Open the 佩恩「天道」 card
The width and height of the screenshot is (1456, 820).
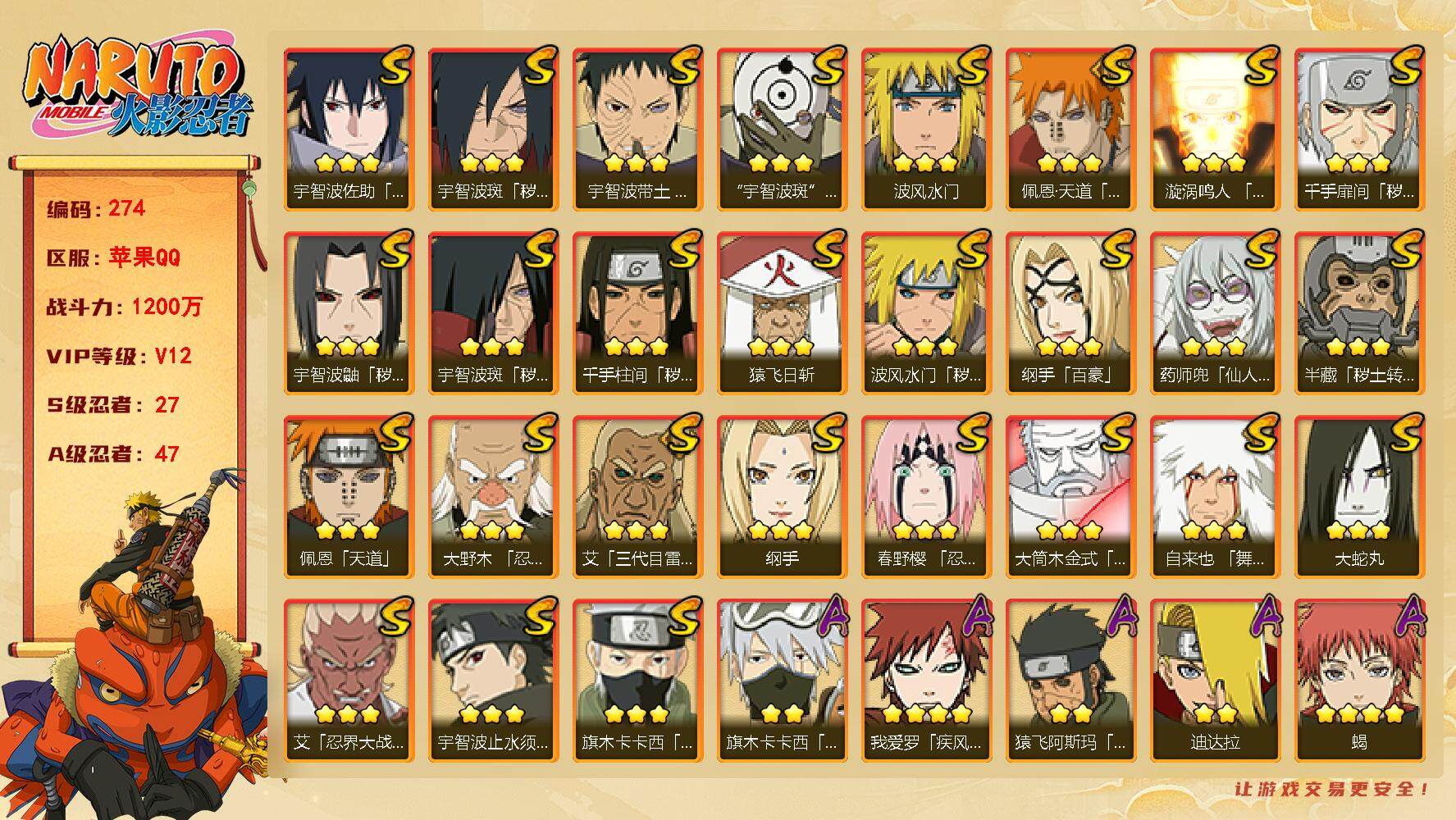[349, 496]
